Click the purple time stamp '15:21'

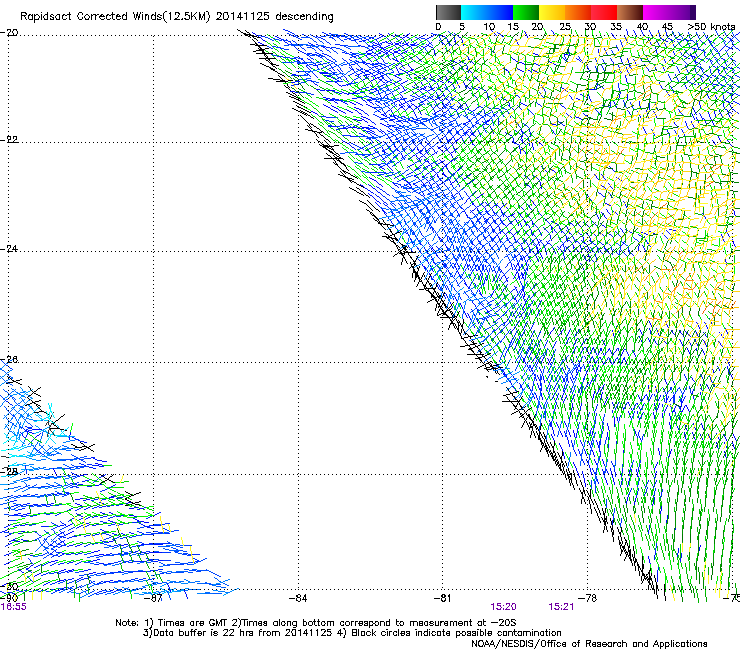point(561,607)
